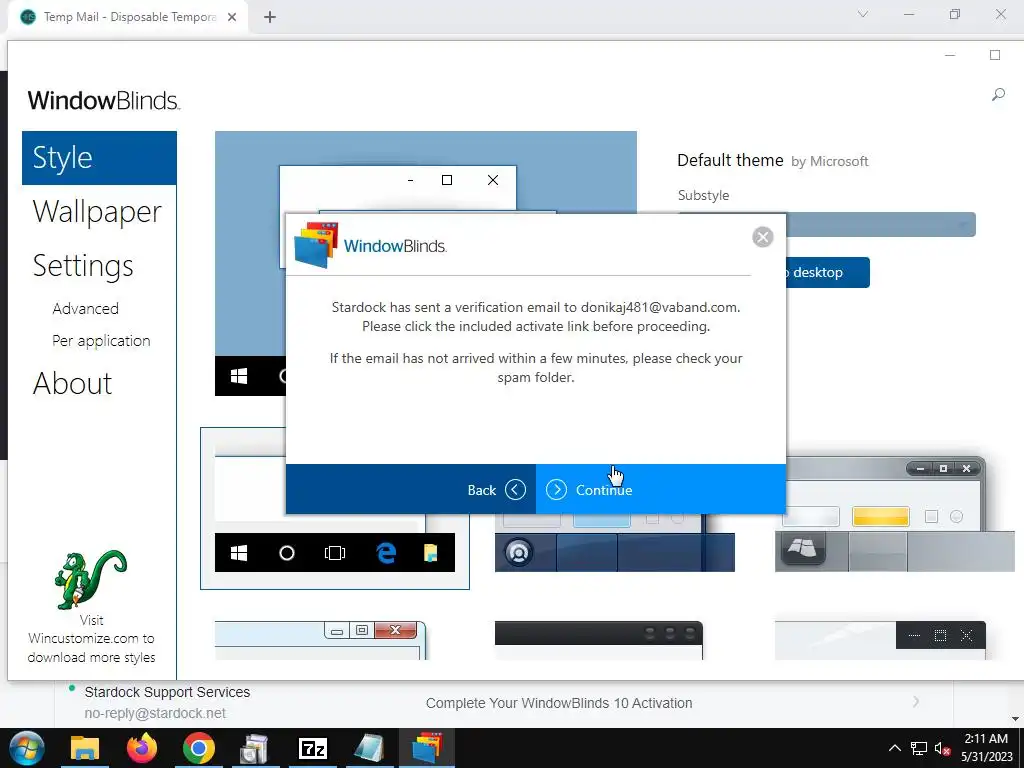Open 7-Zip from the taskbar

tap(312, 748)
